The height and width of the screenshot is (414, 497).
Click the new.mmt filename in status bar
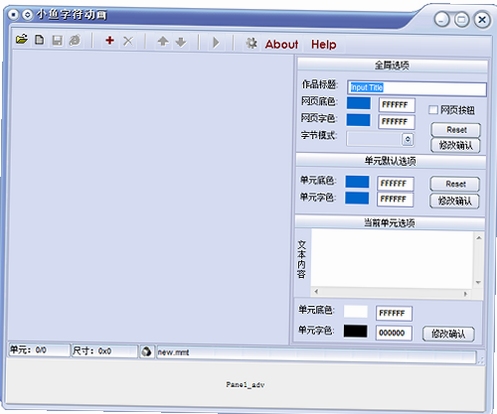coord(173,352)
